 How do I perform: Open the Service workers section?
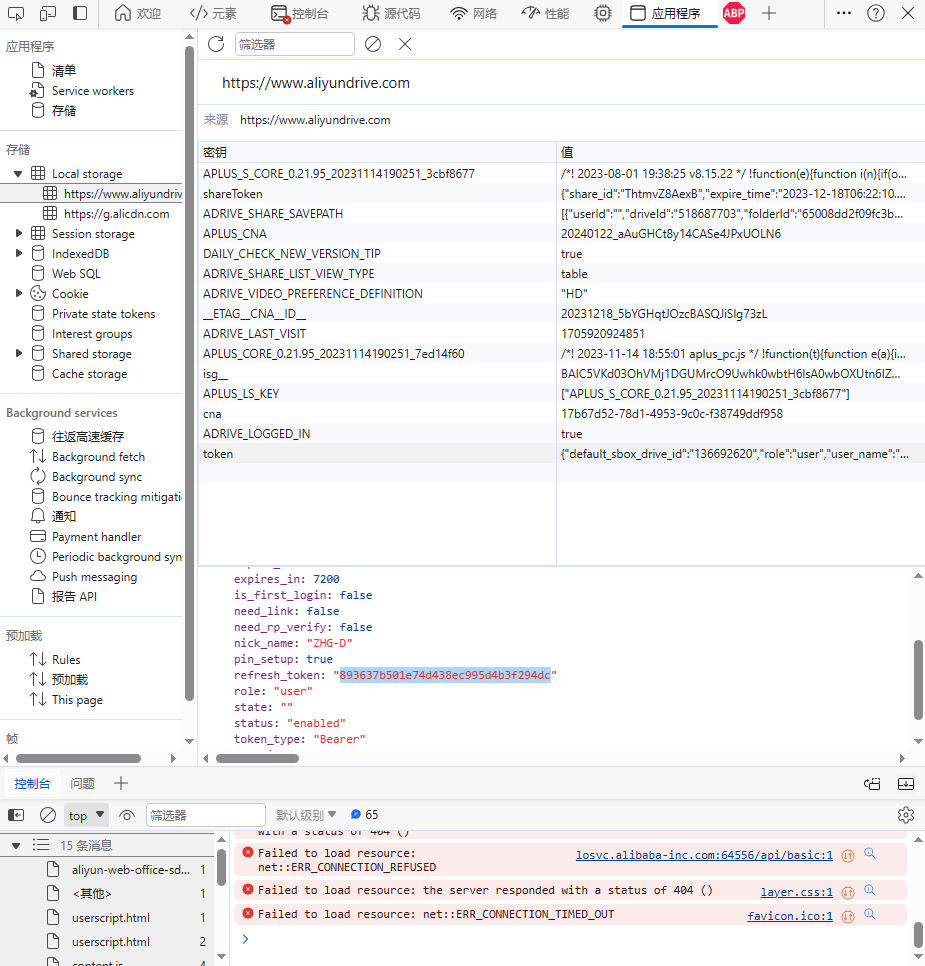pyautogui.click(x=92, y=91)
